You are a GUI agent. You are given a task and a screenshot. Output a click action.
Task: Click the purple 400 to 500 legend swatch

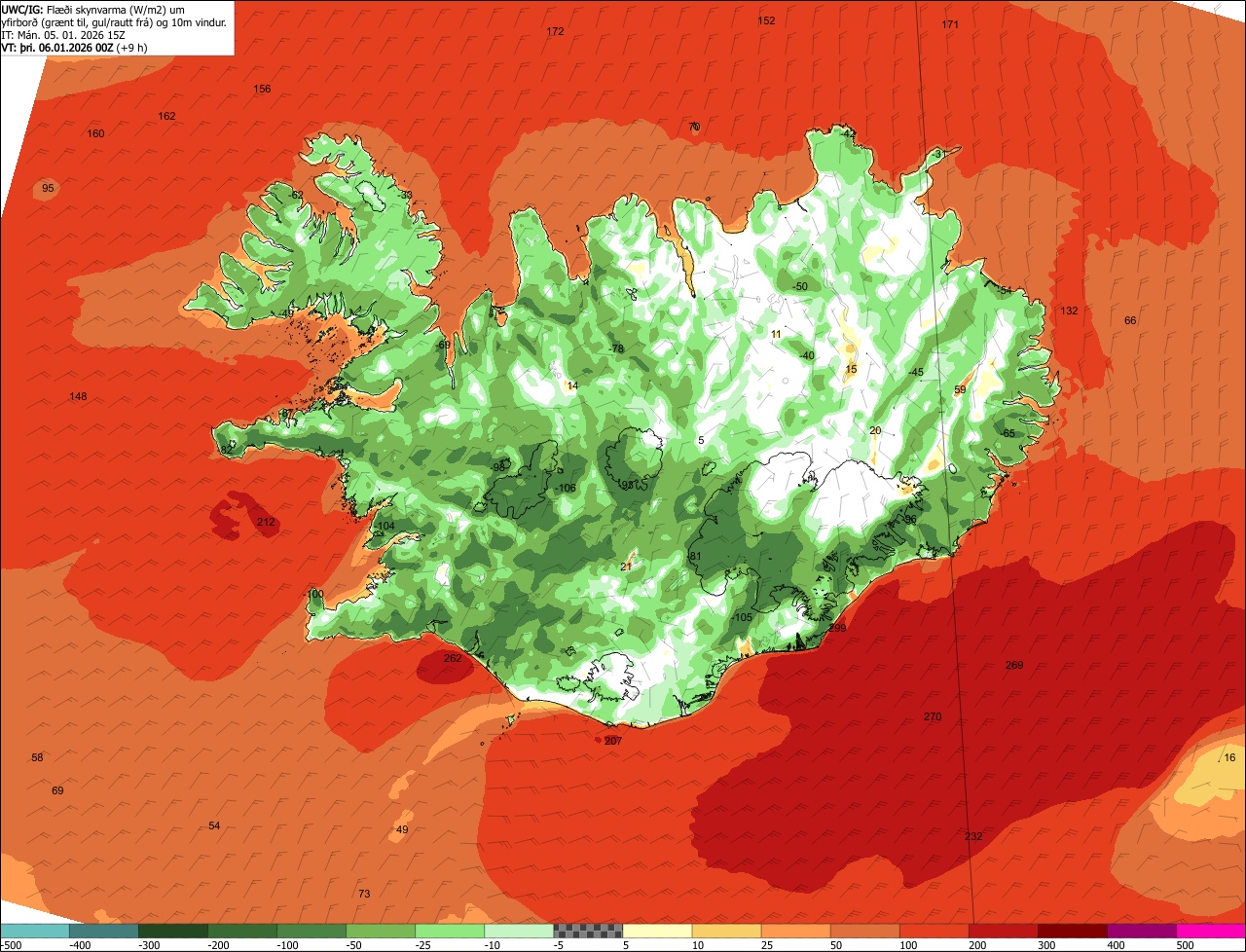coord(1141,931)
